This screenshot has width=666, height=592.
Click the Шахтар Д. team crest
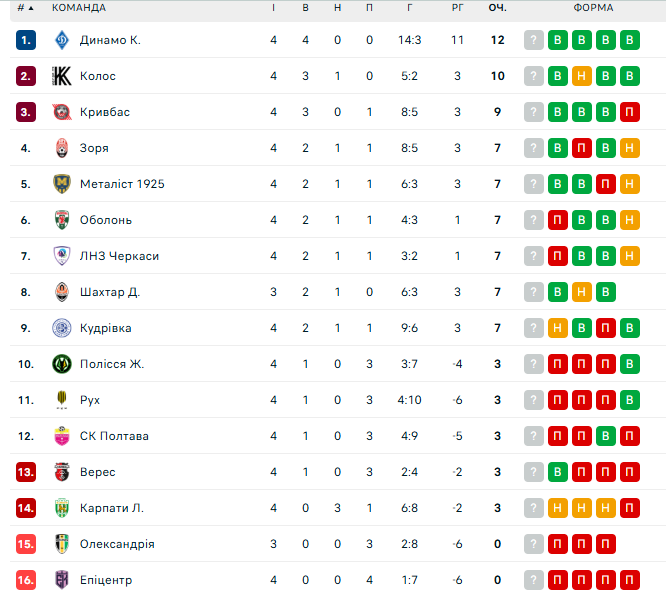click(x=62, y=292)
